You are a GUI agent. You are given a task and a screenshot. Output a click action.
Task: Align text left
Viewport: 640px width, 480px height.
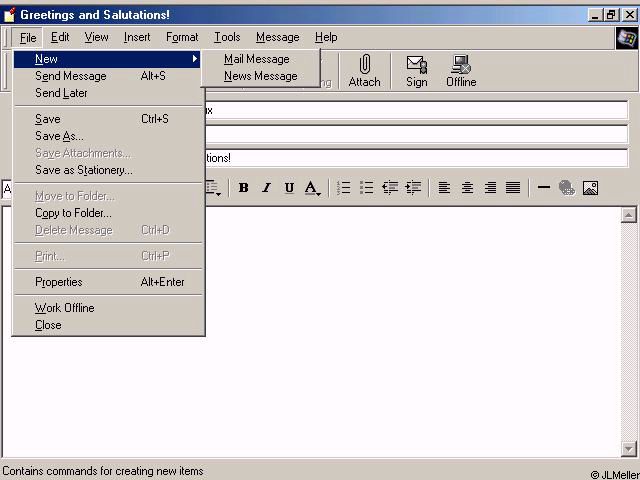(x=444, y=188)
